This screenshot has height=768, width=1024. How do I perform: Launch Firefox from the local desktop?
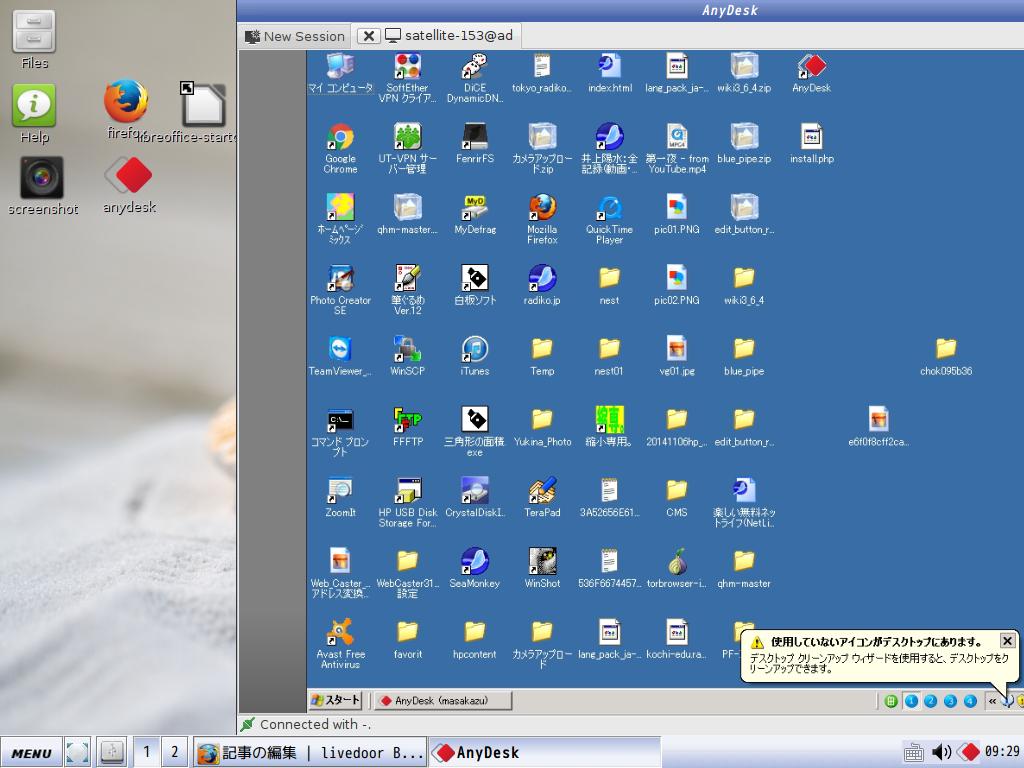[x=125, y=108]
